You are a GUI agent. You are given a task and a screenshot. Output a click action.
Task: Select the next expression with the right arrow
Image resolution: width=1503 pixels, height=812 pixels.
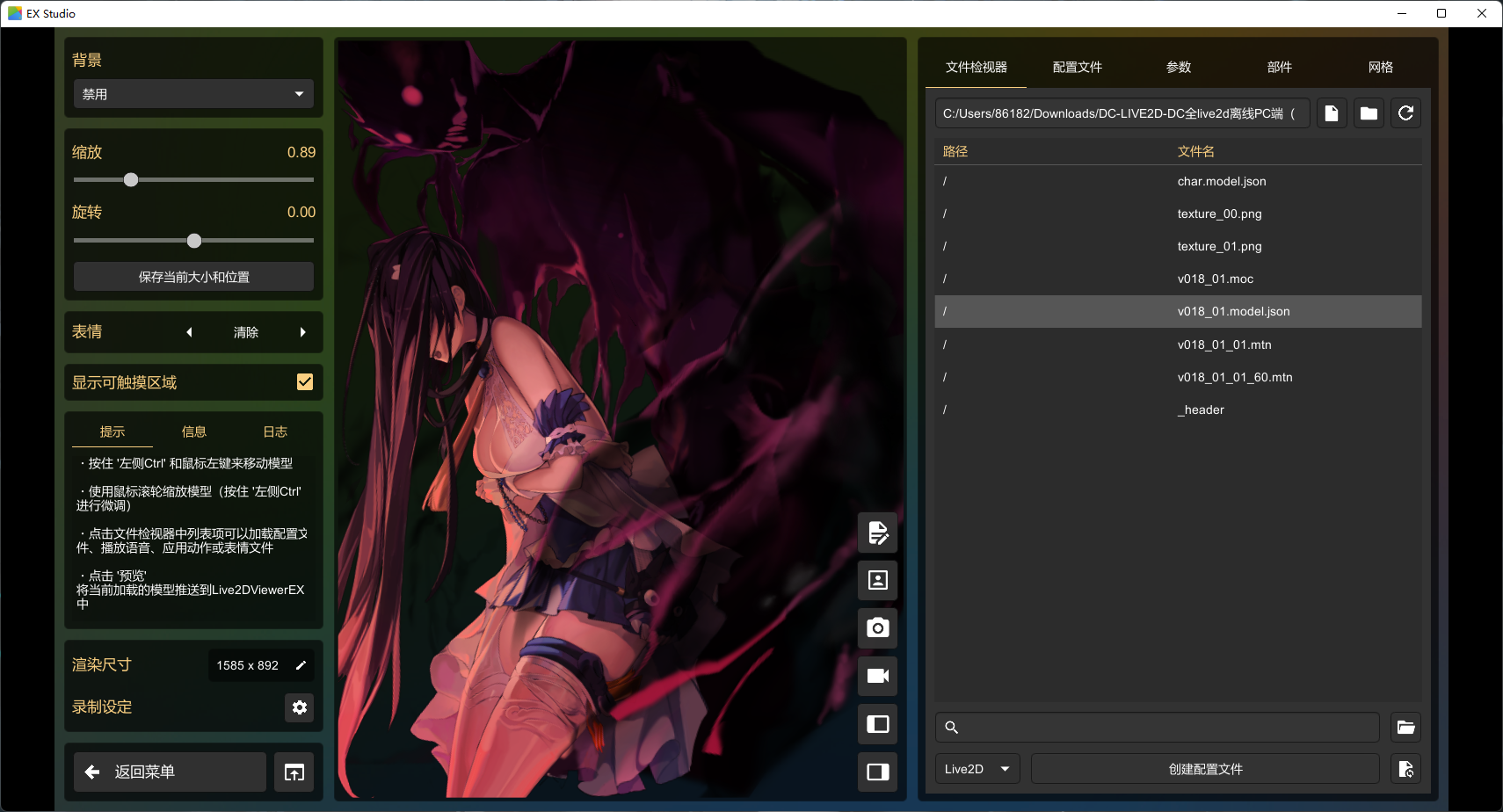click(x=302, y=332)
